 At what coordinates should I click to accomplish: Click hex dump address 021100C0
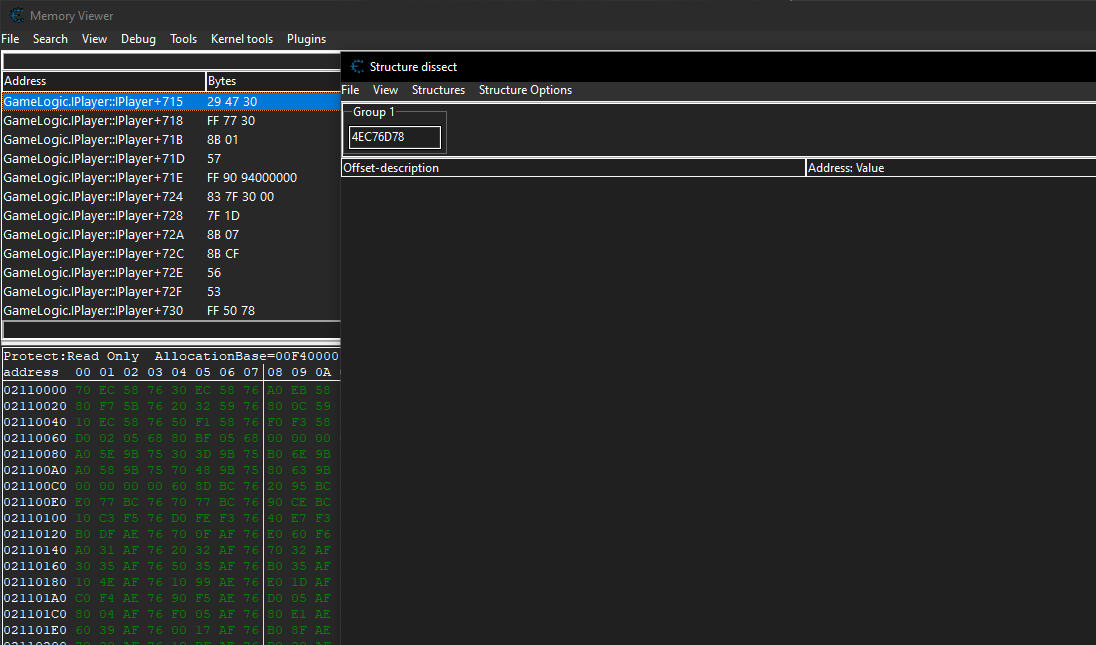coord(35,486)
